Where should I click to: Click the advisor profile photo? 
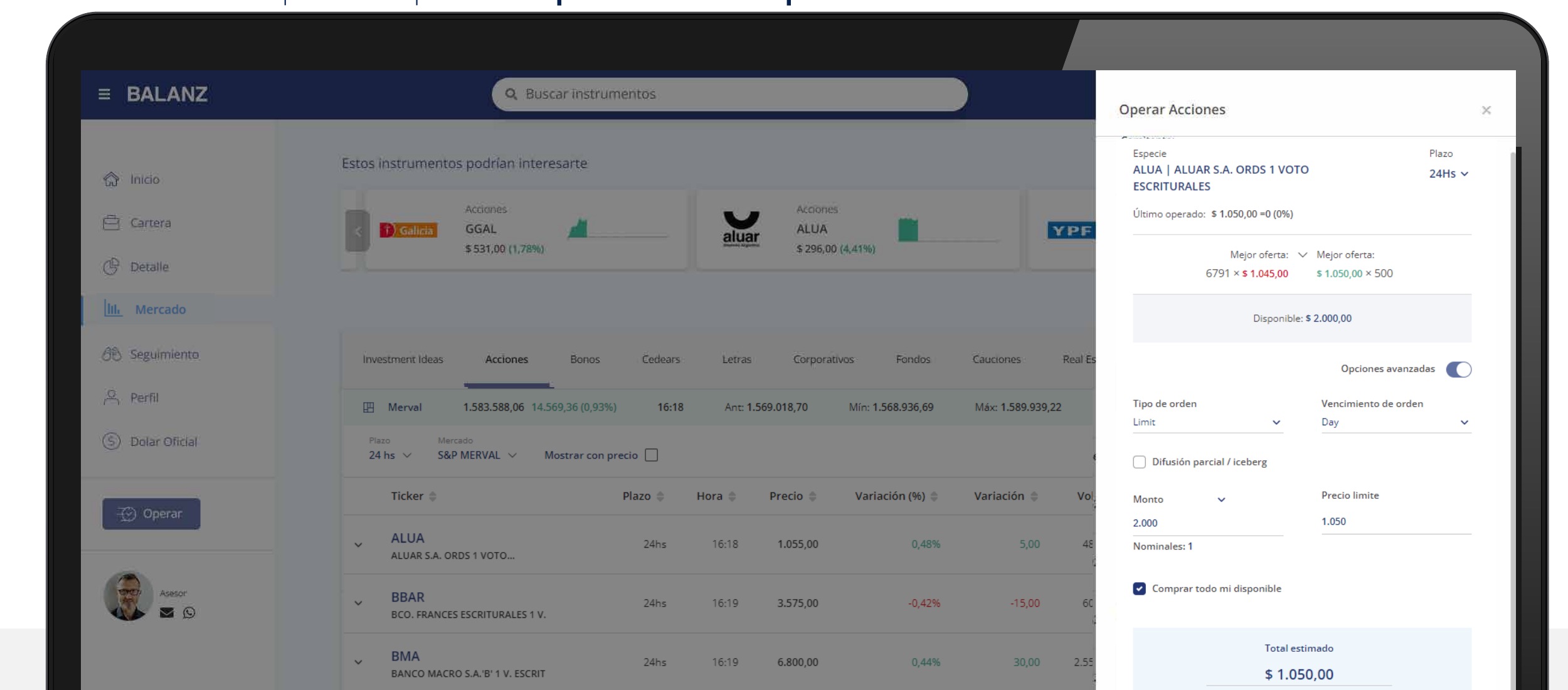click(x=128, y=596)
